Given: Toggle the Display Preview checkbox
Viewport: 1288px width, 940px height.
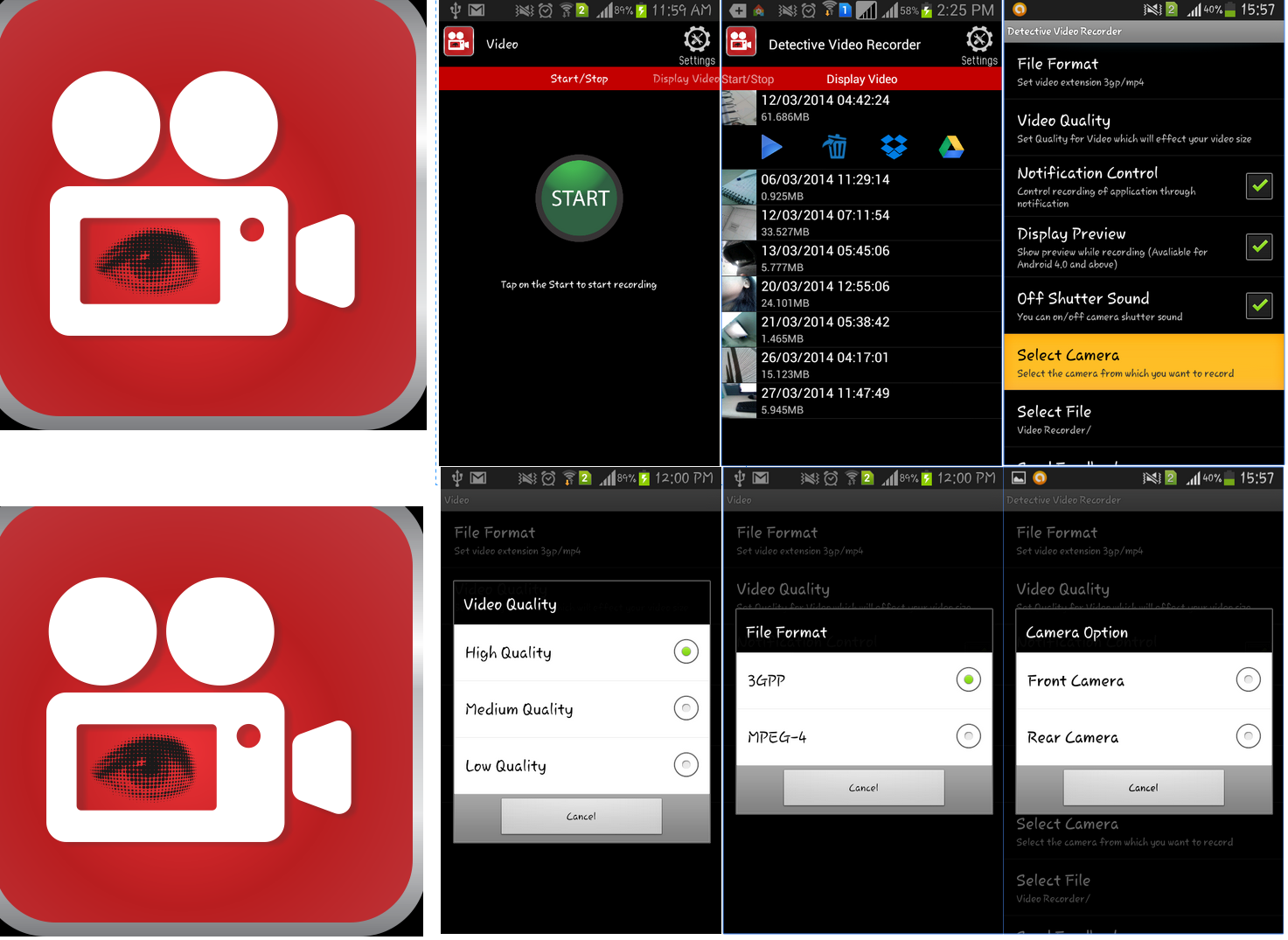Looking at the screenshot, I should (x=1259, y=247).
